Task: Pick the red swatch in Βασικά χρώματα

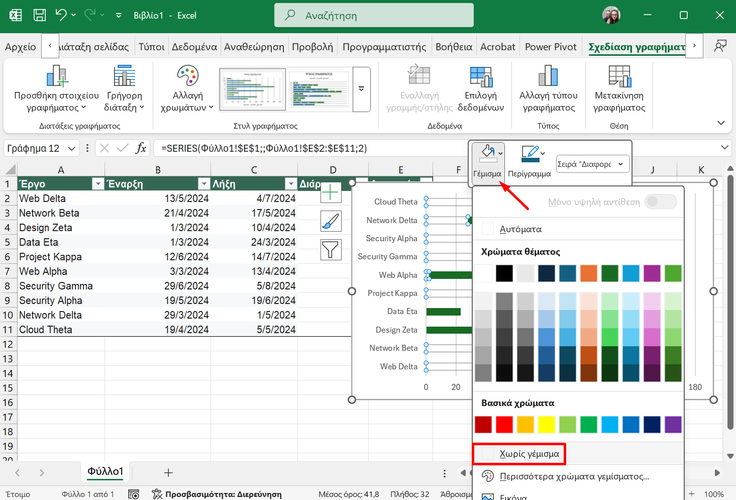Action: (505, 425)
